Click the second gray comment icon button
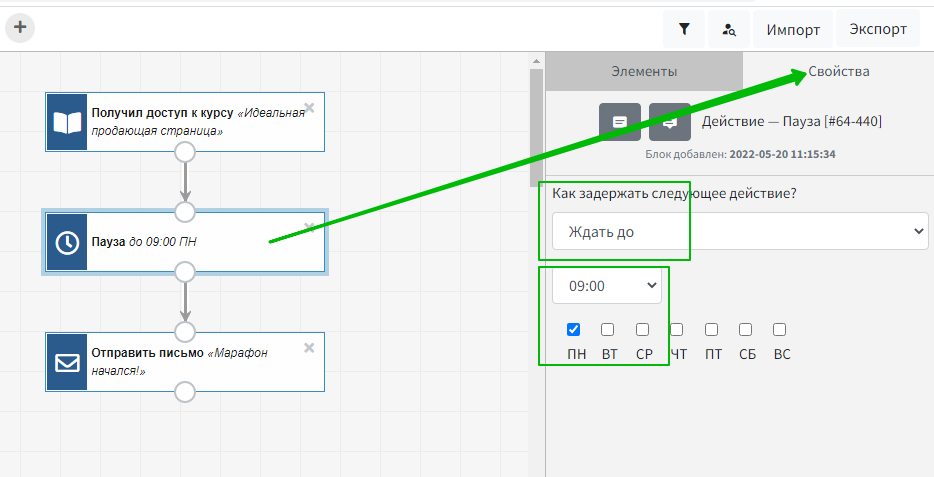 669,122
